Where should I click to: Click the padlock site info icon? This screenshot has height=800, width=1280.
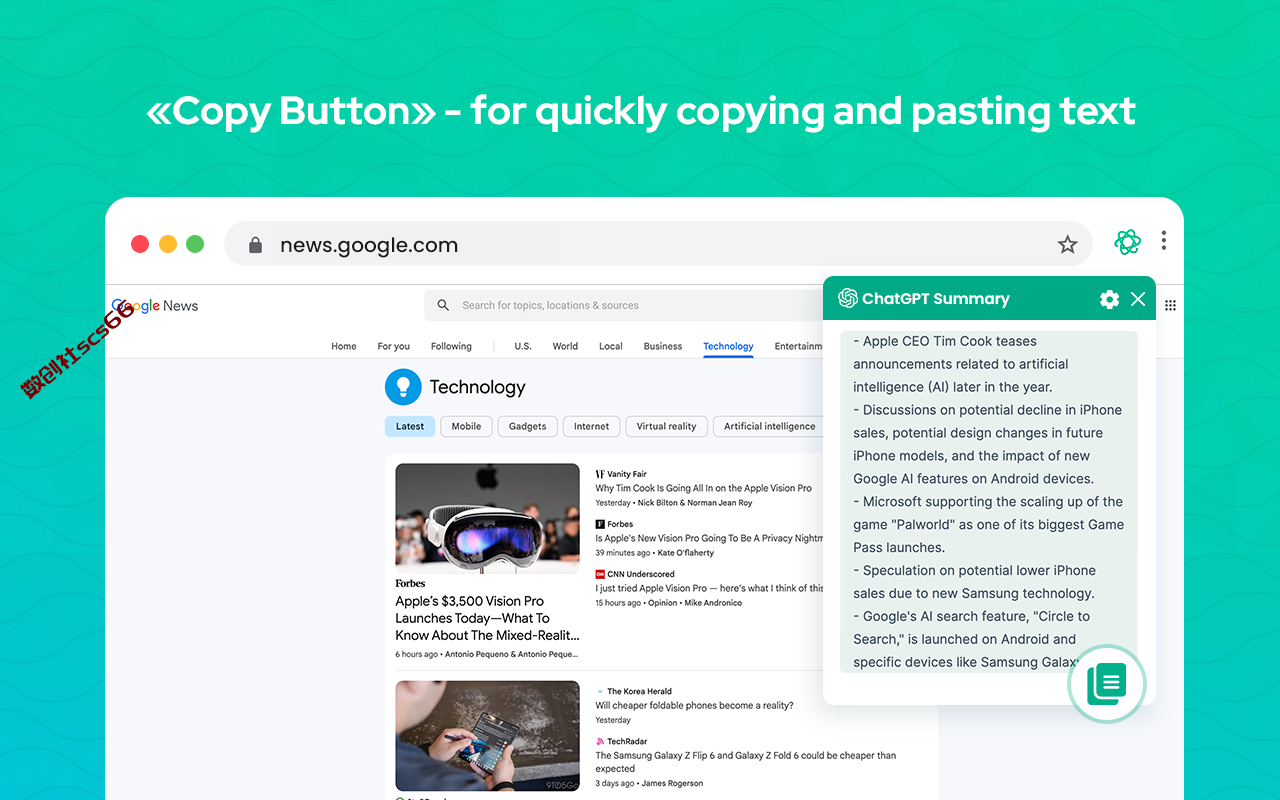point(255,245)
